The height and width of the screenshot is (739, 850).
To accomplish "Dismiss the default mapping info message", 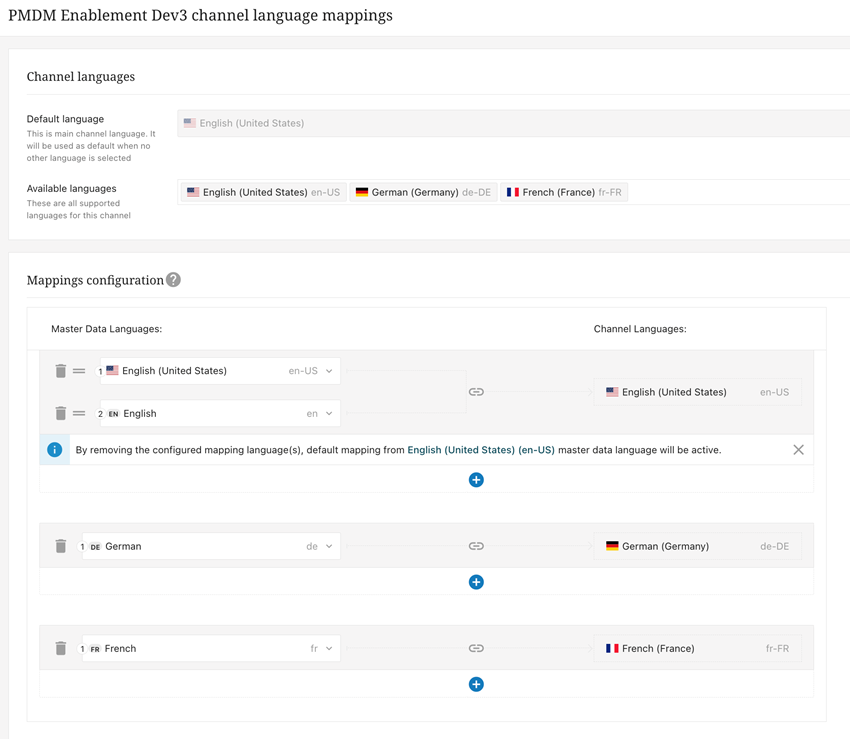I will [x=798, y=450].
